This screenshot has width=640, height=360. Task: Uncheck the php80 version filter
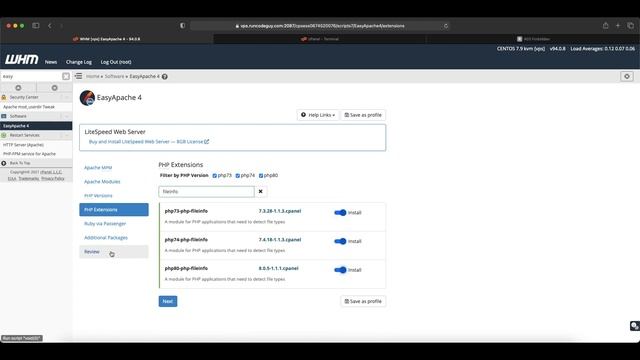pos(261,176)
